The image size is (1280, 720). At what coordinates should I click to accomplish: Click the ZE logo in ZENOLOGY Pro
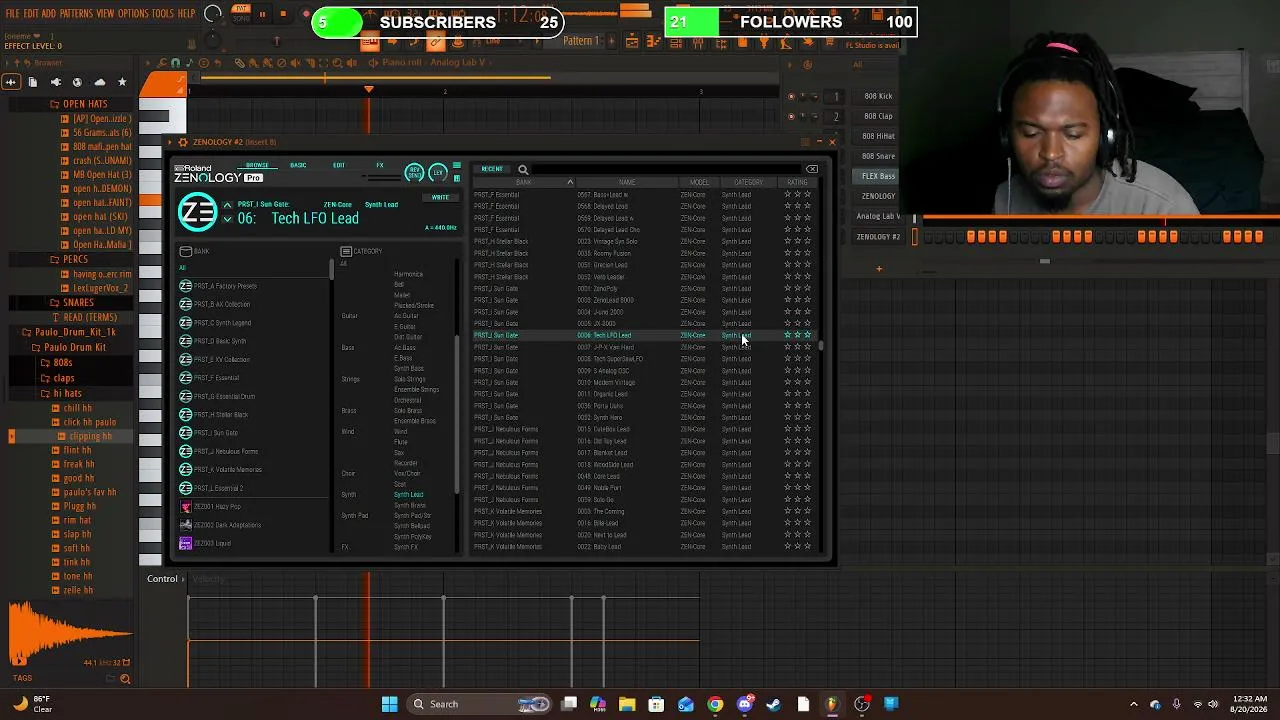197,212
